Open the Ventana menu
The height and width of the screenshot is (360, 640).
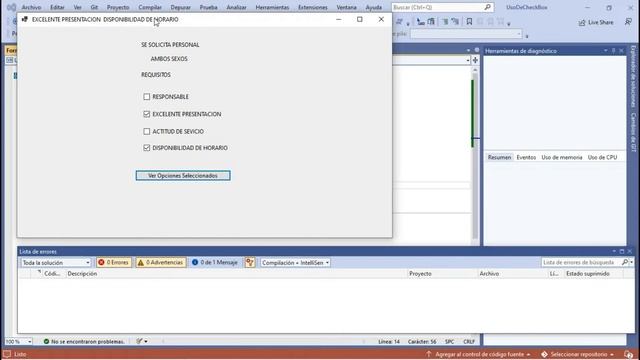[x=346, y=7]
